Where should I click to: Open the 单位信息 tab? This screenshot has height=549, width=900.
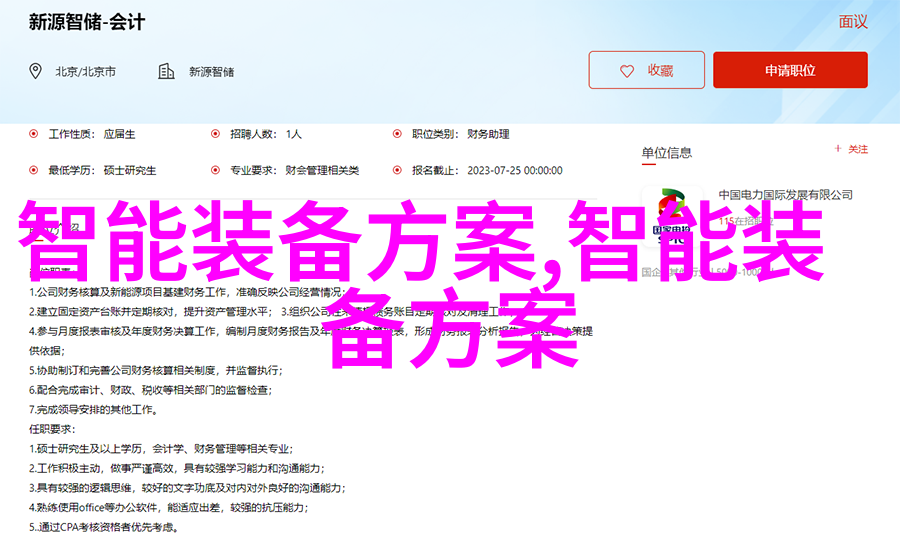pos(666,153)
